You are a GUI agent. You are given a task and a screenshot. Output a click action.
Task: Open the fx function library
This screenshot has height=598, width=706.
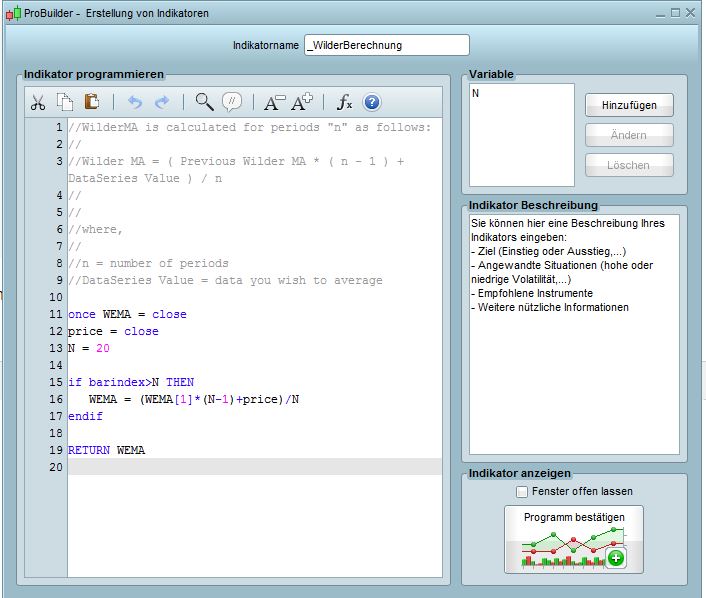(x=344, y=102)
